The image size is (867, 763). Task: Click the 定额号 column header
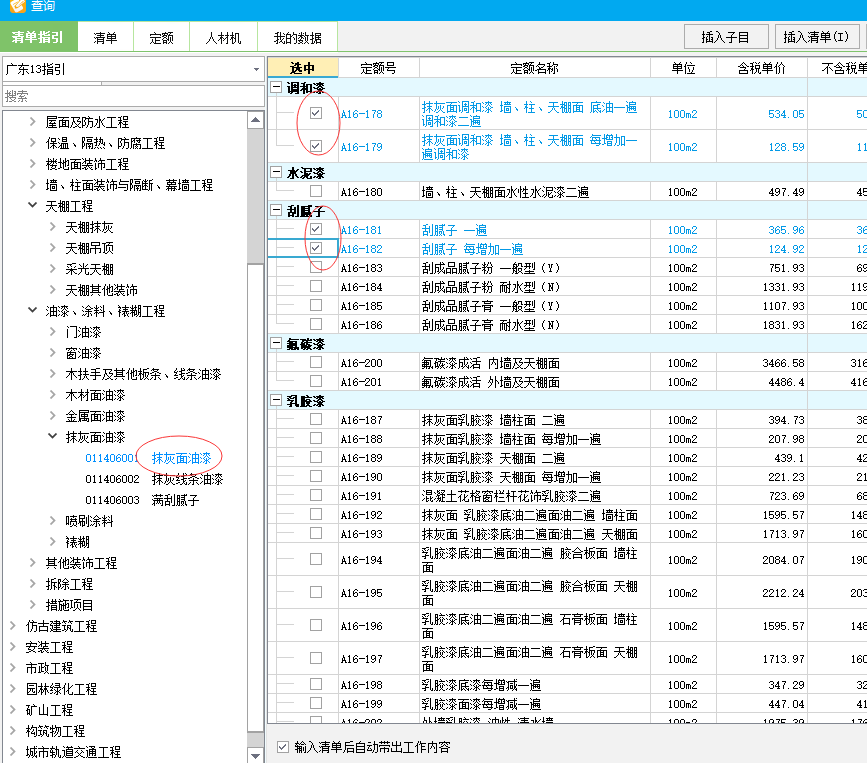[378, 68]
